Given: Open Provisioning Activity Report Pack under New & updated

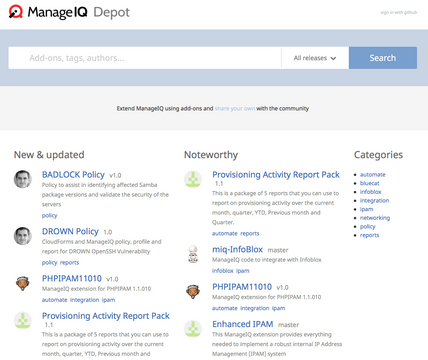Looking at the screenshot, I should (106, 316).
